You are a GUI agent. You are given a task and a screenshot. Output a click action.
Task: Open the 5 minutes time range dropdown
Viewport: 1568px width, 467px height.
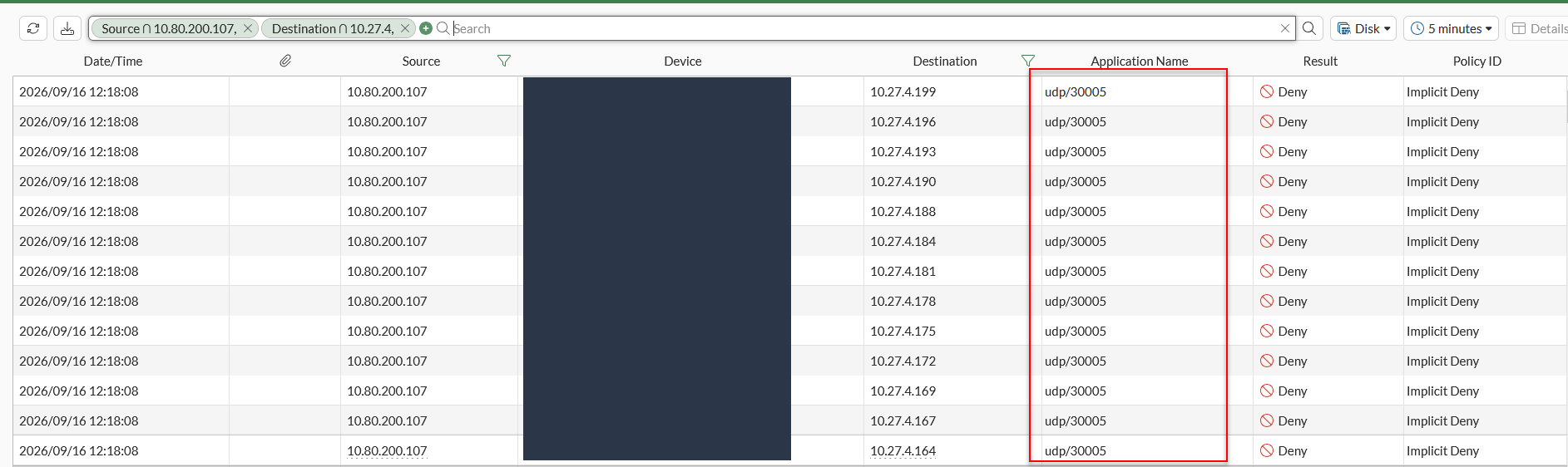(x=1452, y=28)
